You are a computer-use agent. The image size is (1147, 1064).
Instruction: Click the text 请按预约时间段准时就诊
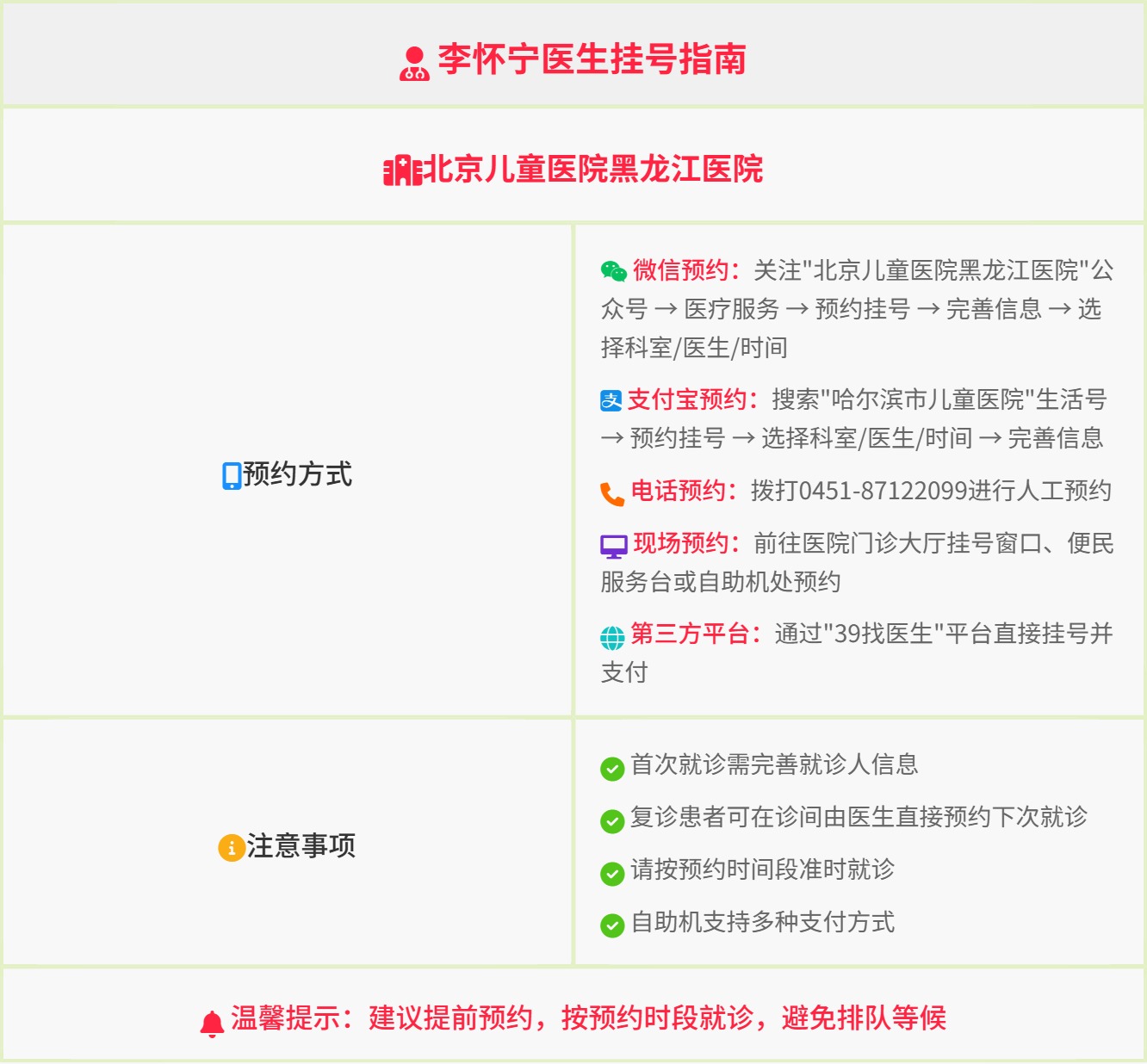[763, 869]
